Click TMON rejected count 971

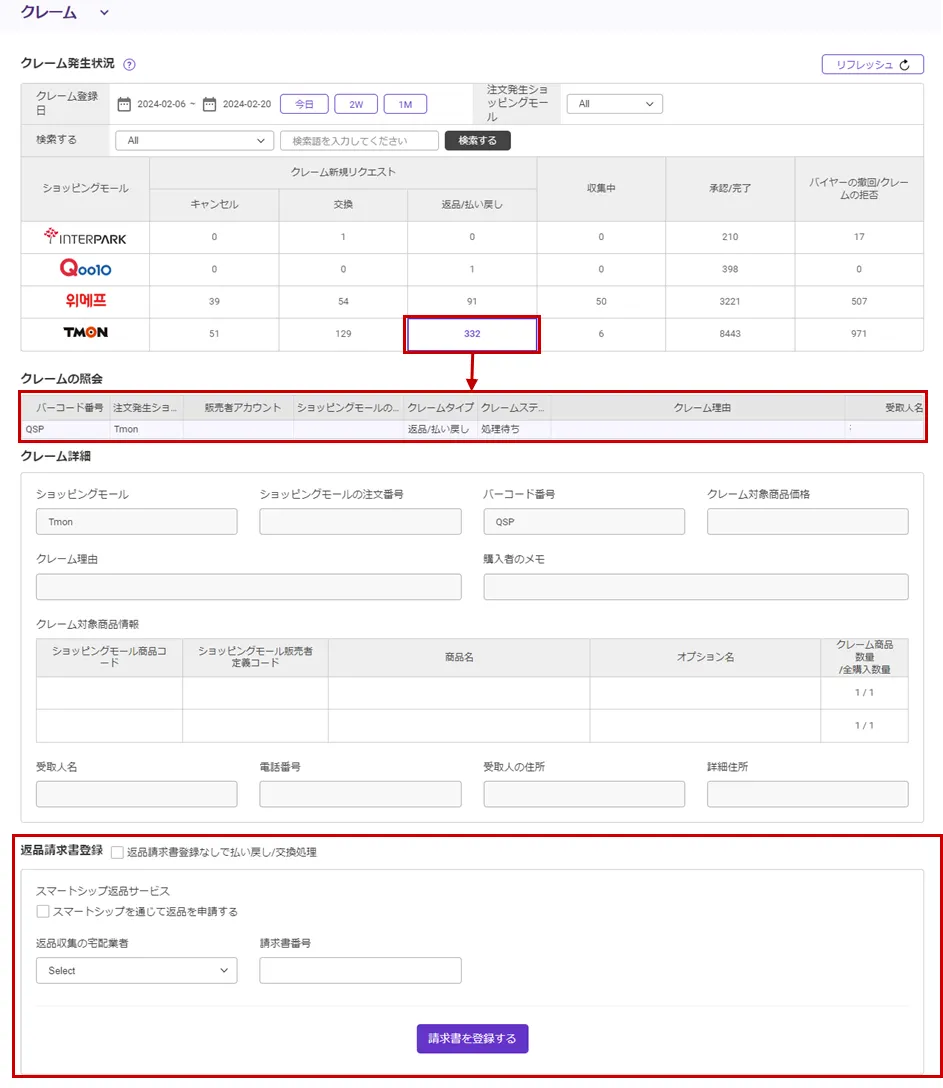859,334
